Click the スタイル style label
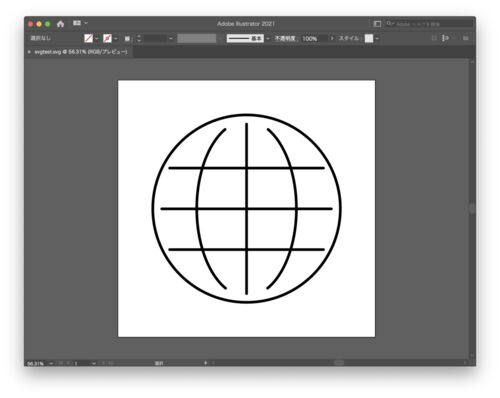Image resolution: width=500 pixels, height=398 pixels. (349, 38)
